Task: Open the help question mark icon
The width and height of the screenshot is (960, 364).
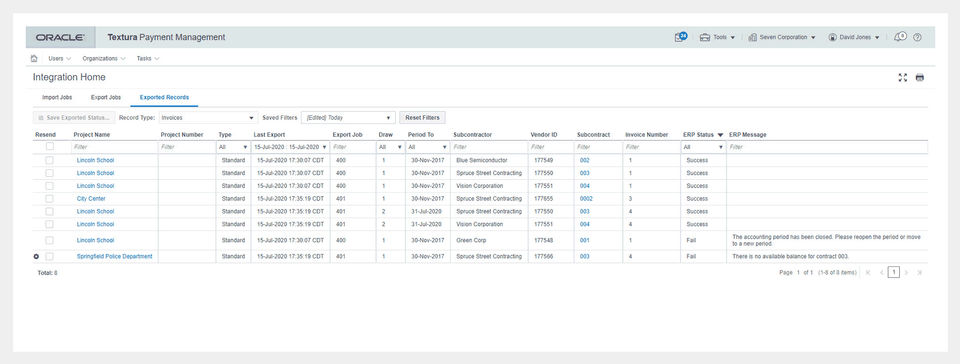Action: (917, 37)
